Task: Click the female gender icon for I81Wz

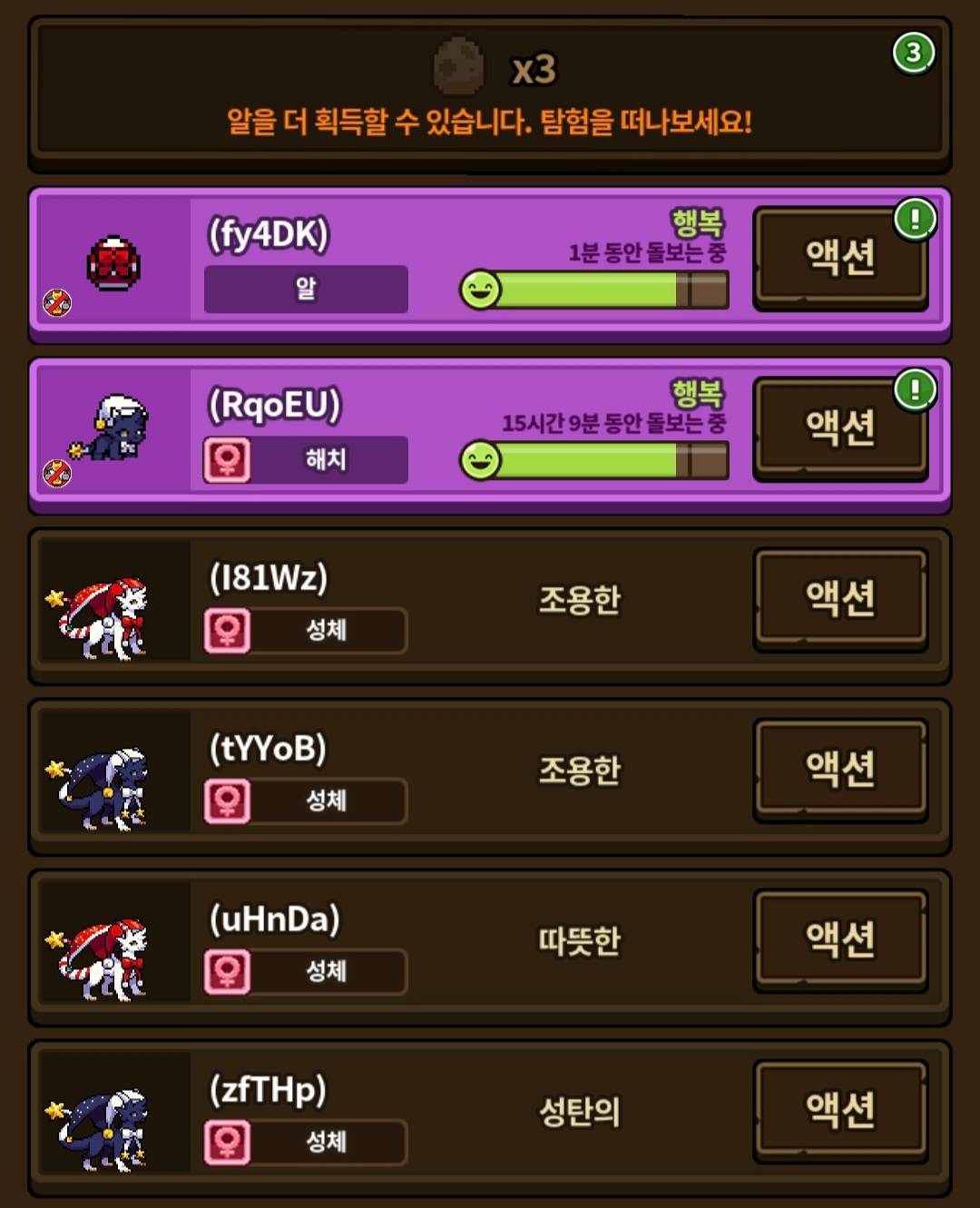Action: (x=227, y=630)
